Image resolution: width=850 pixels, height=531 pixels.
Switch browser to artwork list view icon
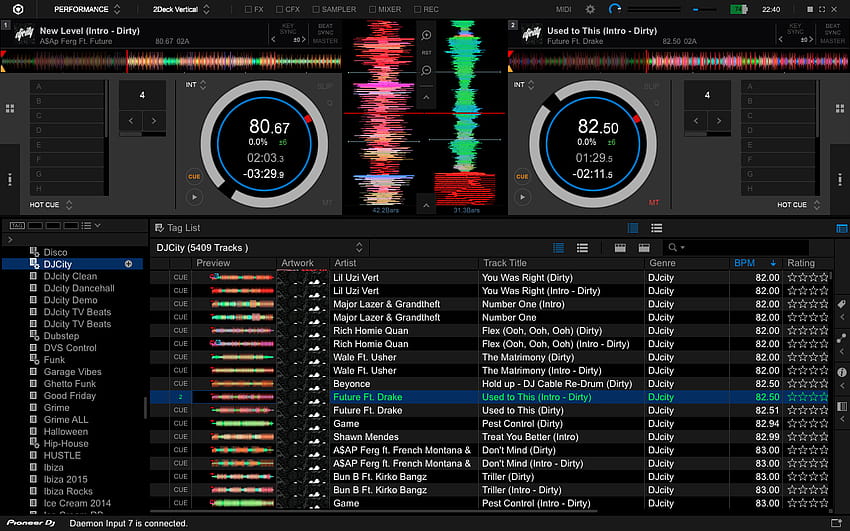pyautogui.click(x=558, y=248)
